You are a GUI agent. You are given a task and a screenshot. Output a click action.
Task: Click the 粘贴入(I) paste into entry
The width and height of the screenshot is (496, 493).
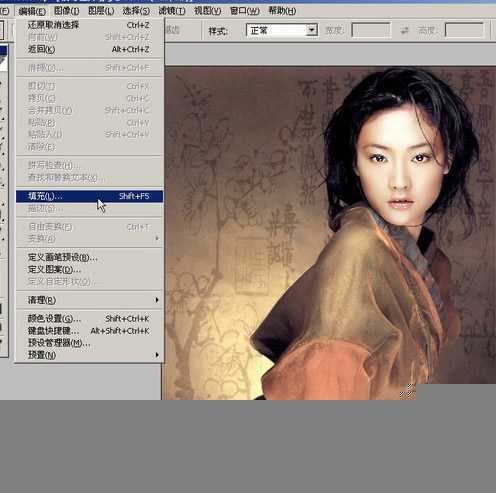89,134
